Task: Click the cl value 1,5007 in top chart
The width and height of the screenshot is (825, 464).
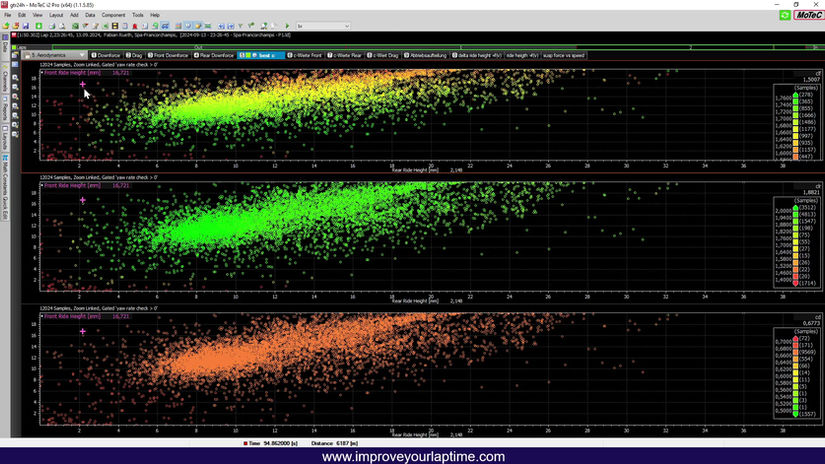Action: (x=811, y=79)
